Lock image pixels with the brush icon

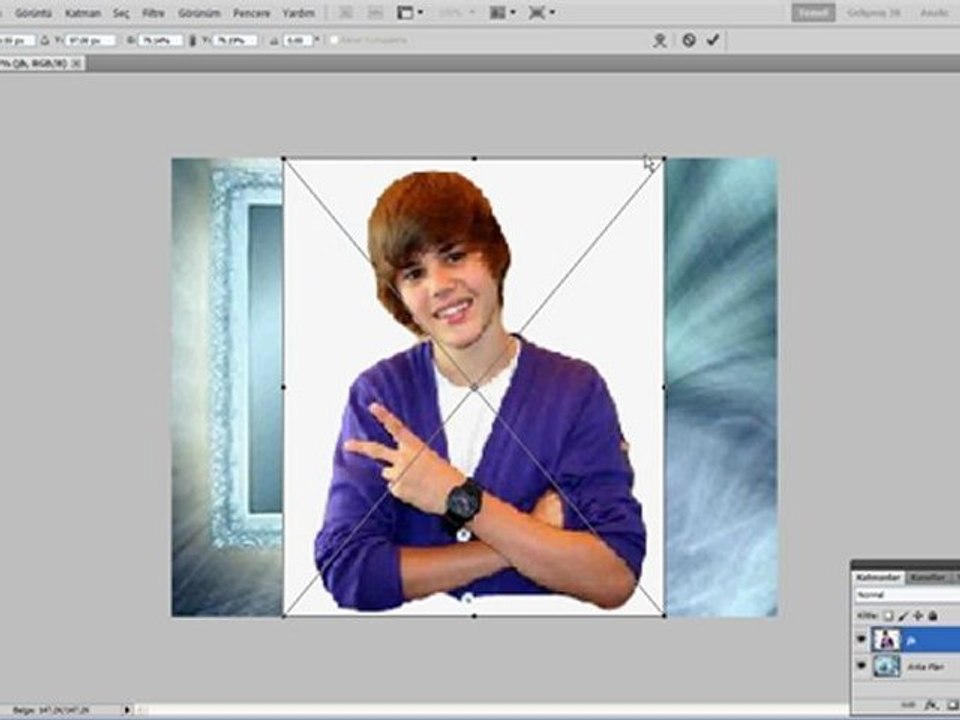(x=903, y=615)
